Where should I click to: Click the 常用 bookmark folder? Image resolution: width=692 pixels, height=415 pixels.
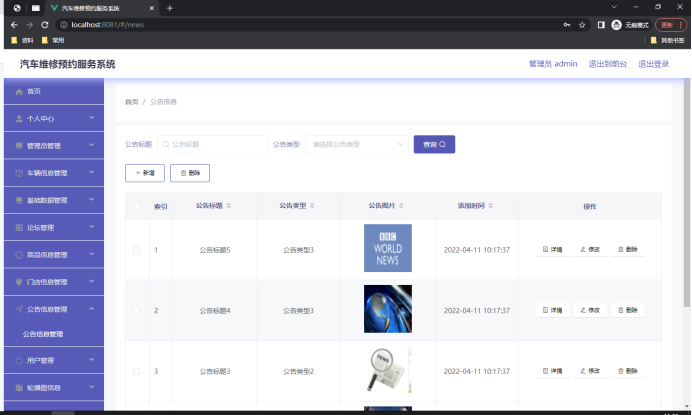53,40
